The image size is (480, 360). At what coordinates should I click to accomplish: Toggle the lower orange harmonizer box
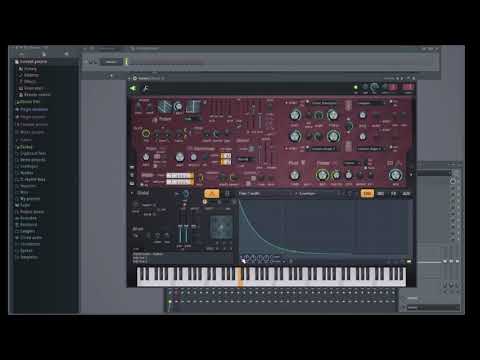click(x=226, y=162)
